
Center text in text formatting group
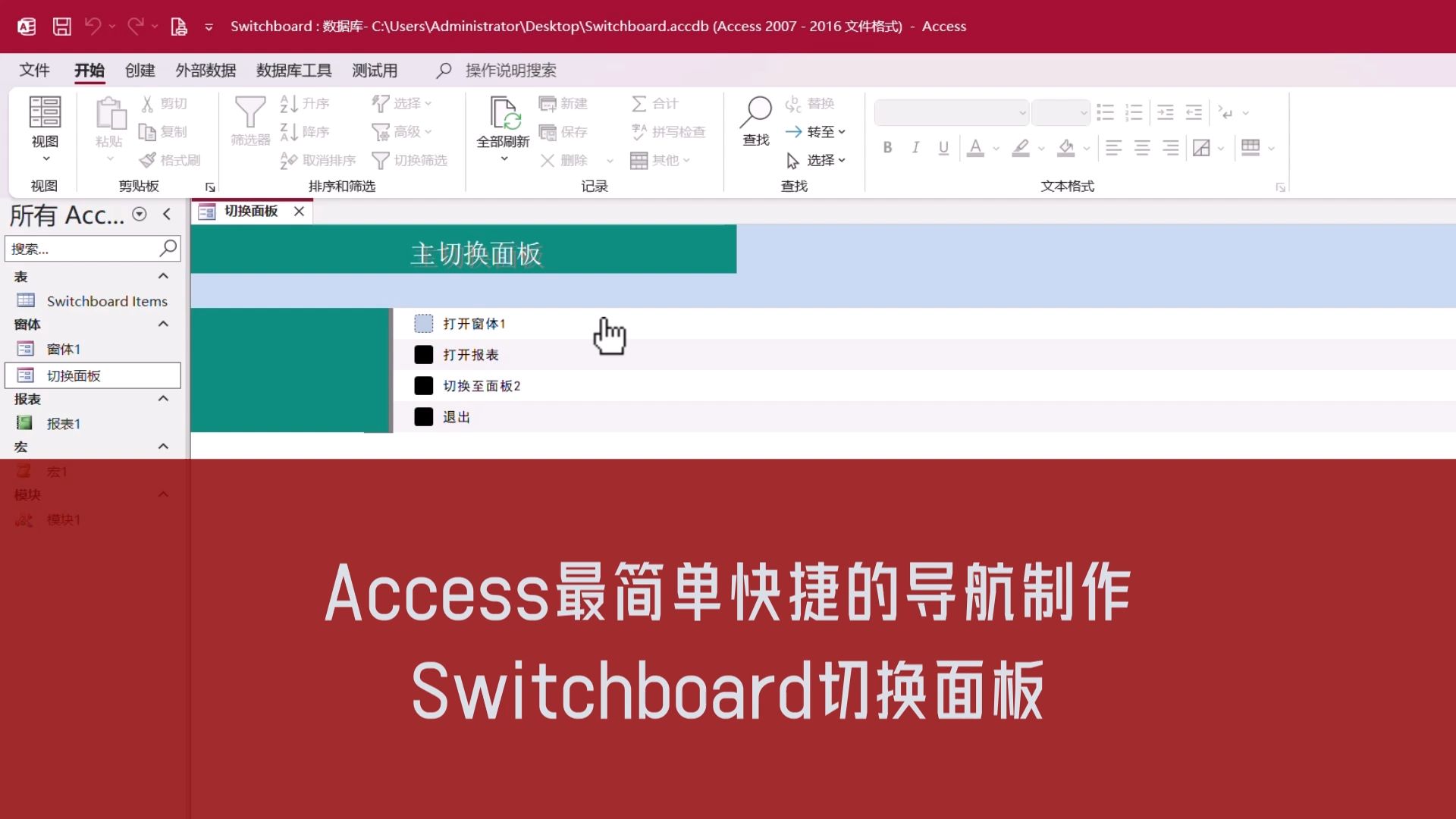click(x=1142, y=148)
